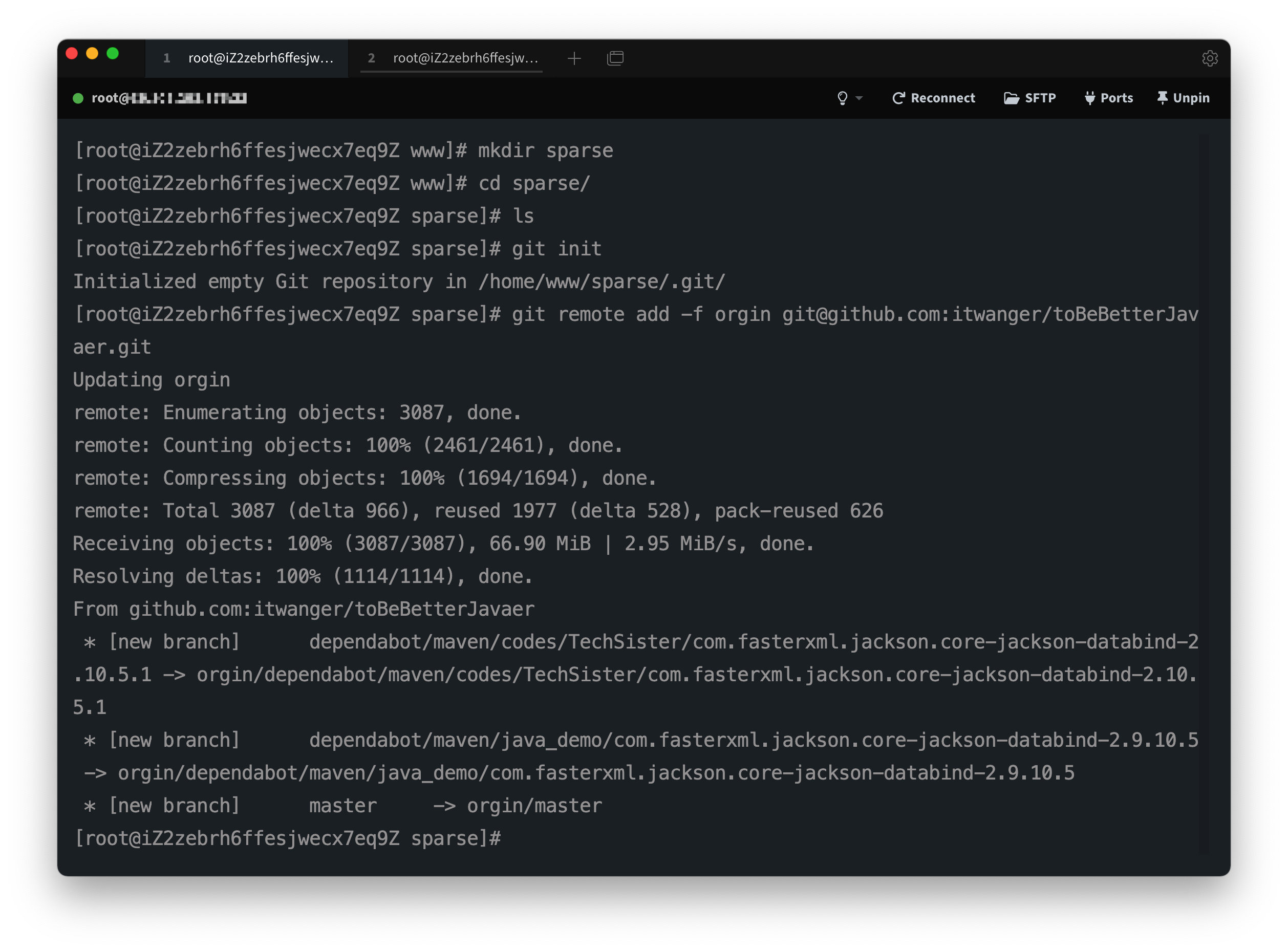Open the Ports forwarding panel
1288x952 pixels.
(x=1108, y=98)
